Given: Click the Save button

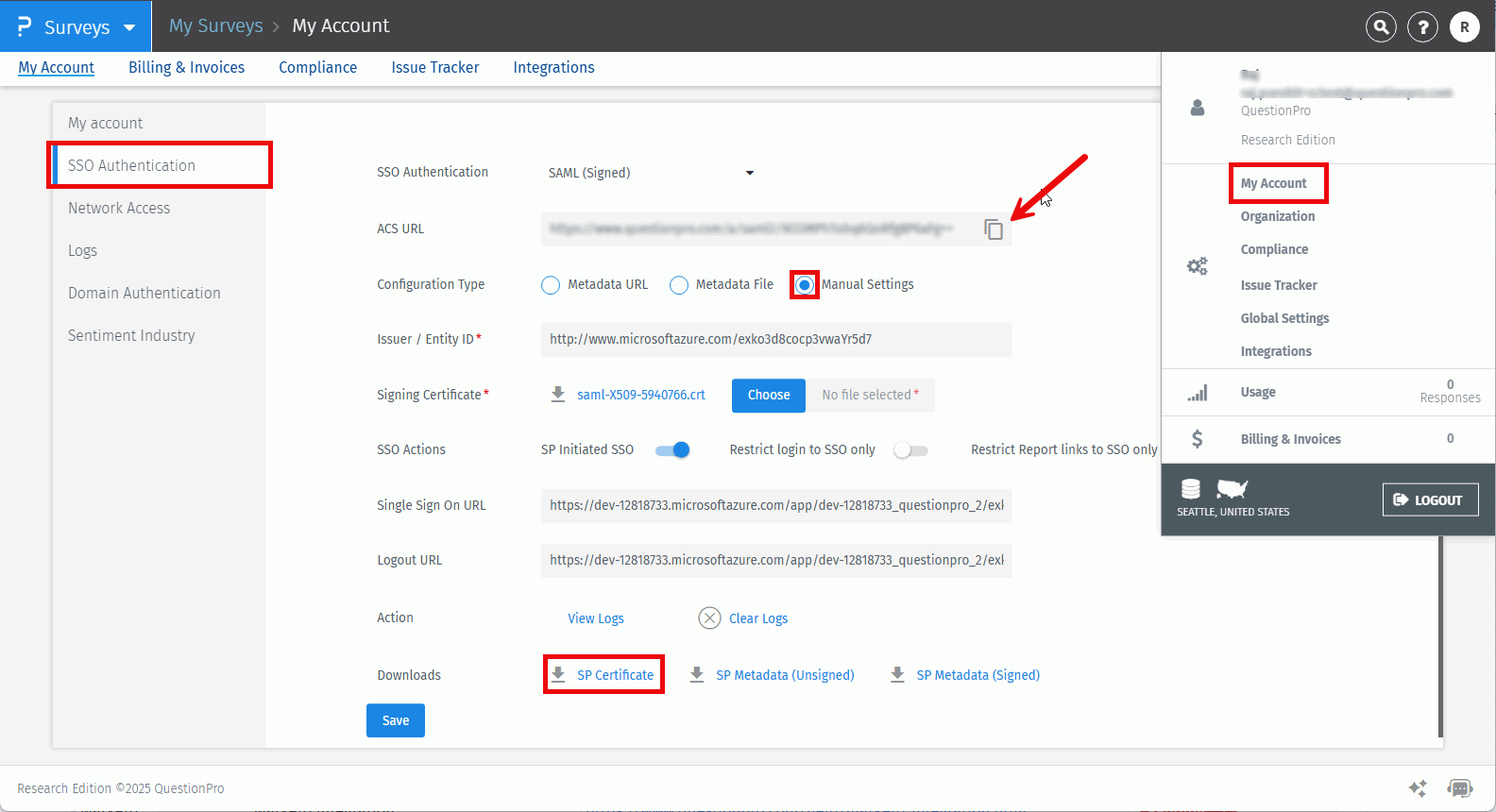Looking at the screenshot, I should click(x=395, y=720).
